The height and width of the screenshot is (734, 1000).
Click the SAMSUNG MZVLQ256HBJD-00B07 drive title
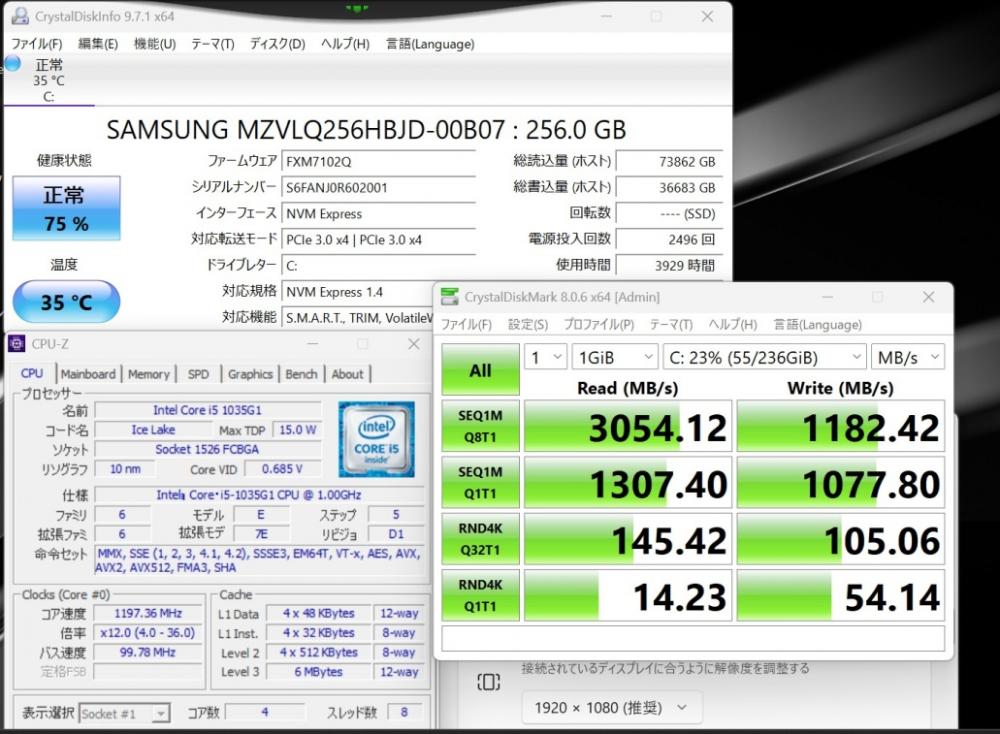coord(366,129)
